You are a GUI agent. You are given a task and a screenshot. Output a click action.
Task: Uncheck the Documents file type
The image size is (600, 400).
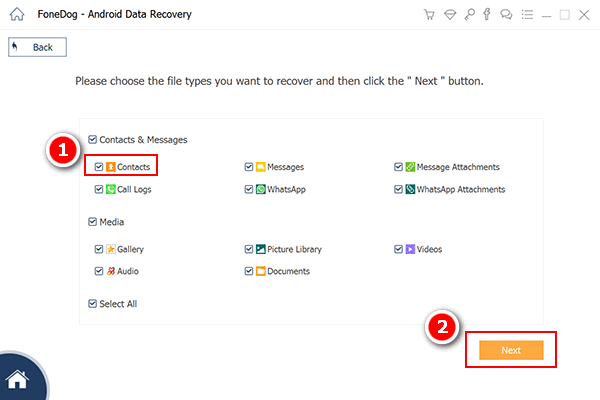point(249,271)
